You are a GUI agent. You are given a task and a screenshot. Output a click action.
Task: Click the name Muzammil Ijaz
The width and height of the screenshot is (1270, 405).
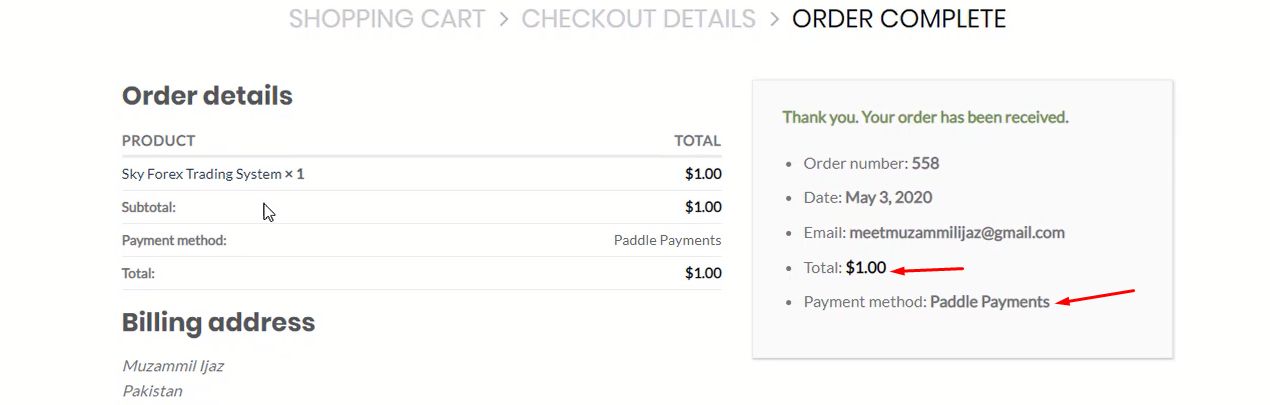[x=172, y=366]
